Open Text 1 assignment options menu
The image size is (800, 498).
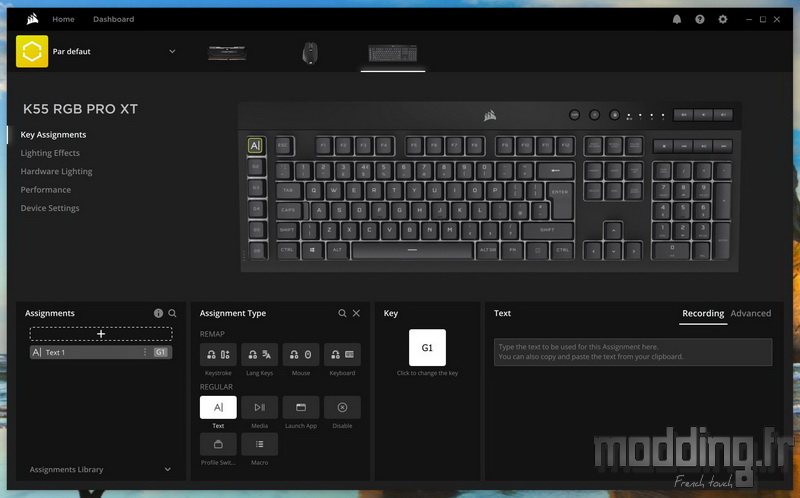[x=145, y=352]
